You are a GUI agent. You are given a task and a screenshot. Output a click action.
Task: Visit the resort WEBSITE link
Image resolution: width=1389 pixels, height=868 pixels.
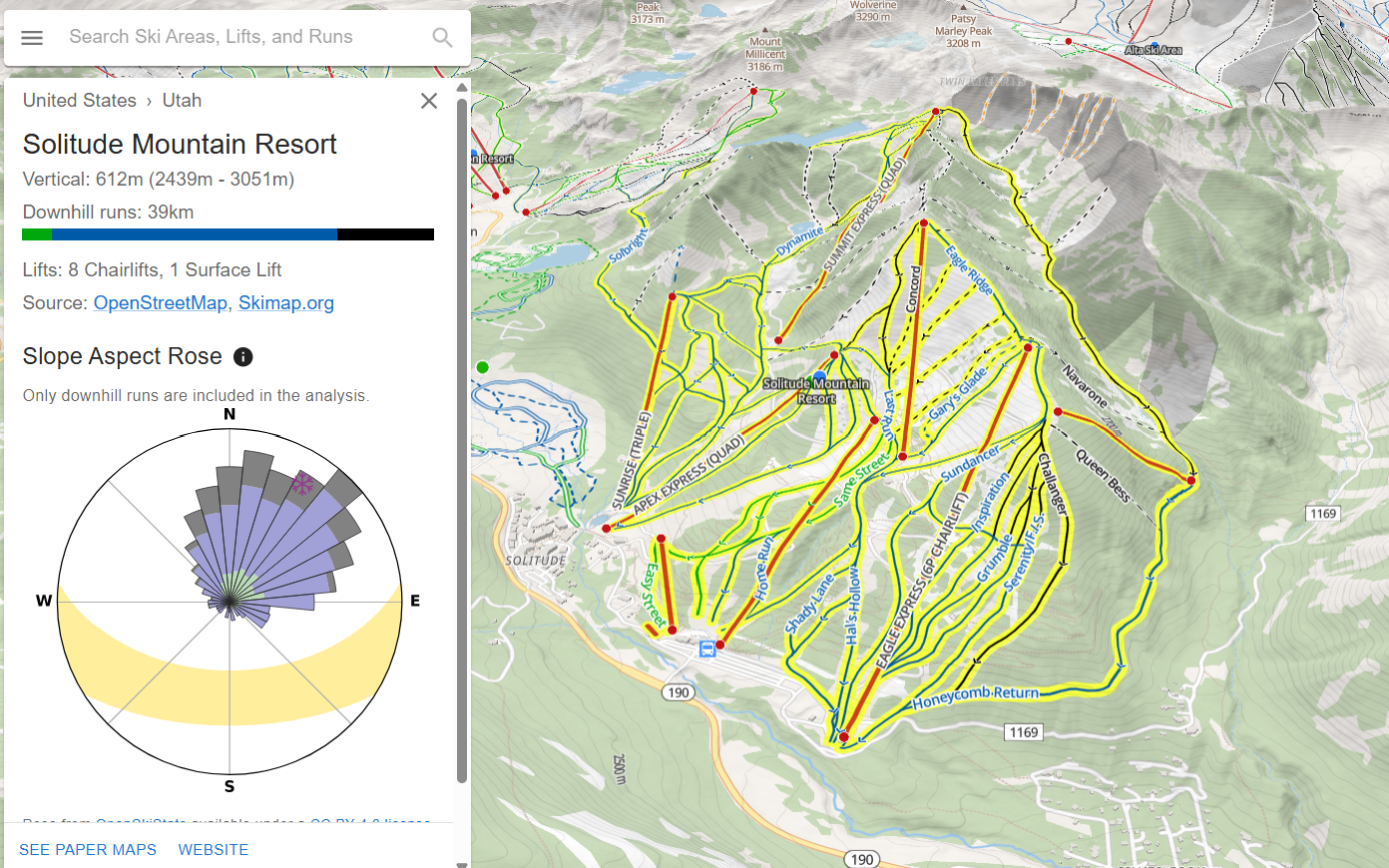214,850
